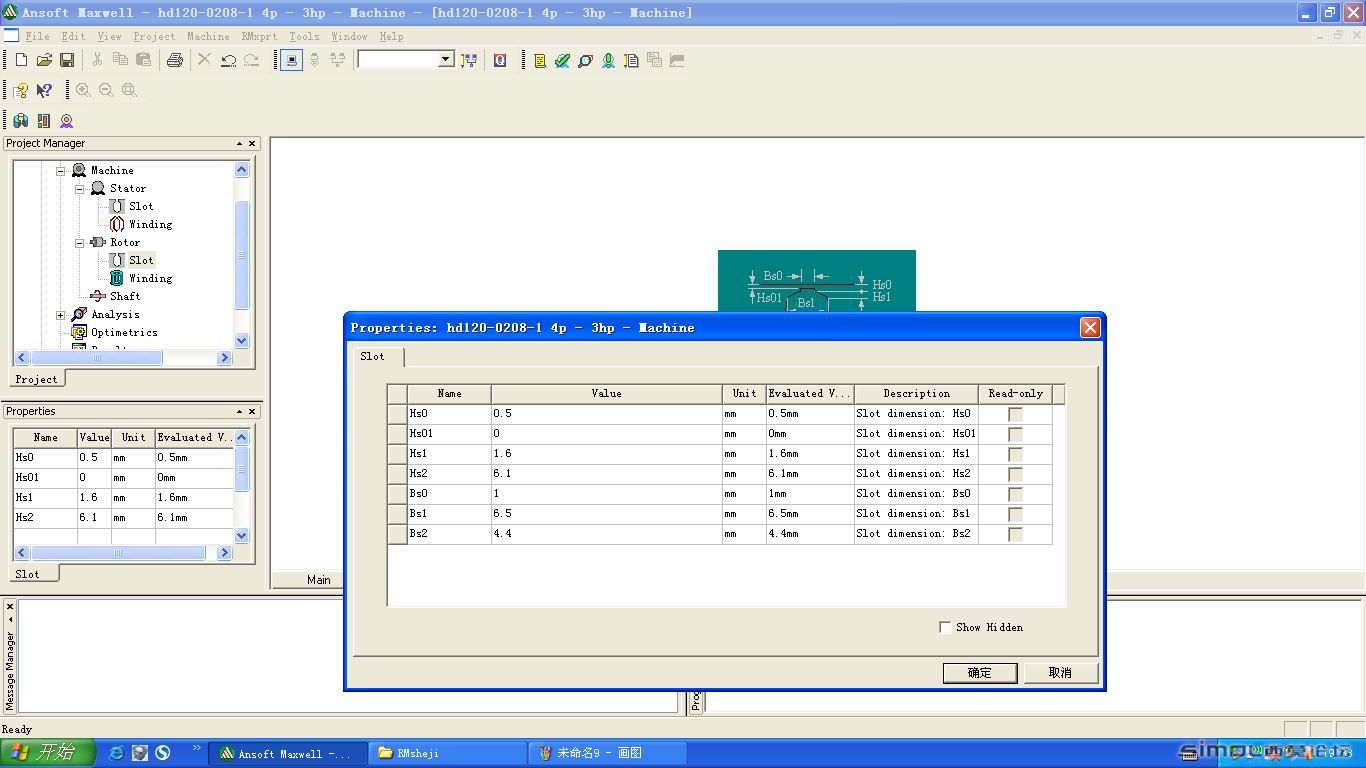The image size is (1366, 768).
Task: Collapse the Stator tree node
Action: coord(79,189)
